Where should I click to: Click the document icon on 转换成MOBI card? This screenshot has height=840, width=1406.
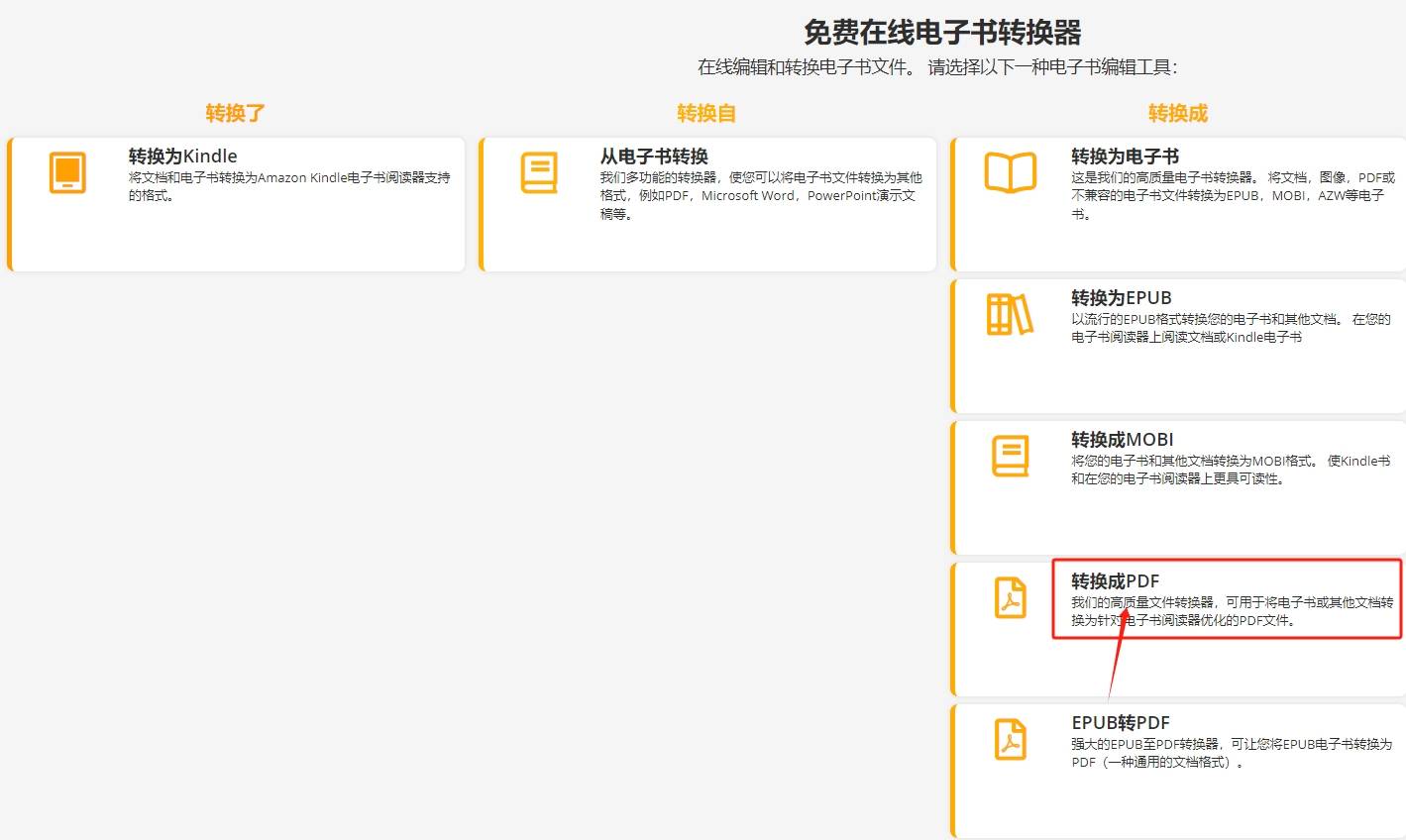coord(1010,456)
